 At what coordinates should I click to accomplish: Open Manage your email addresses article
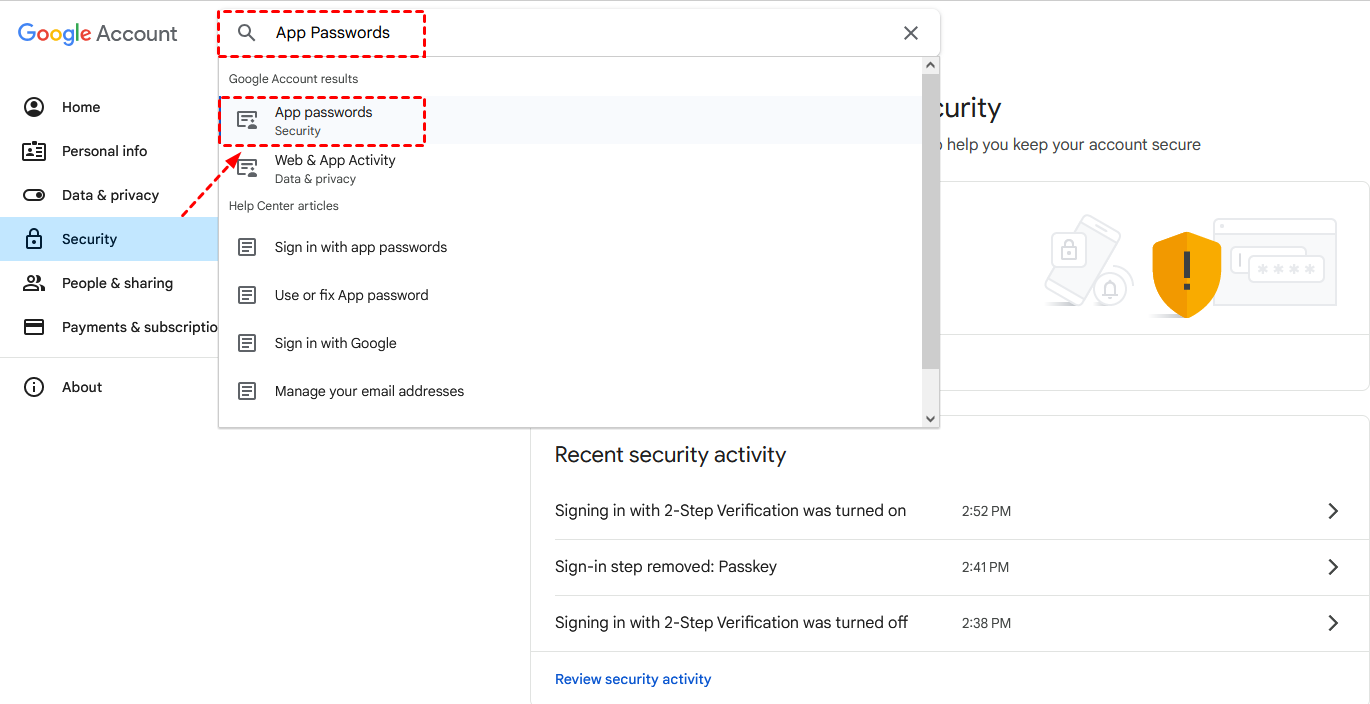click(369, 391)
